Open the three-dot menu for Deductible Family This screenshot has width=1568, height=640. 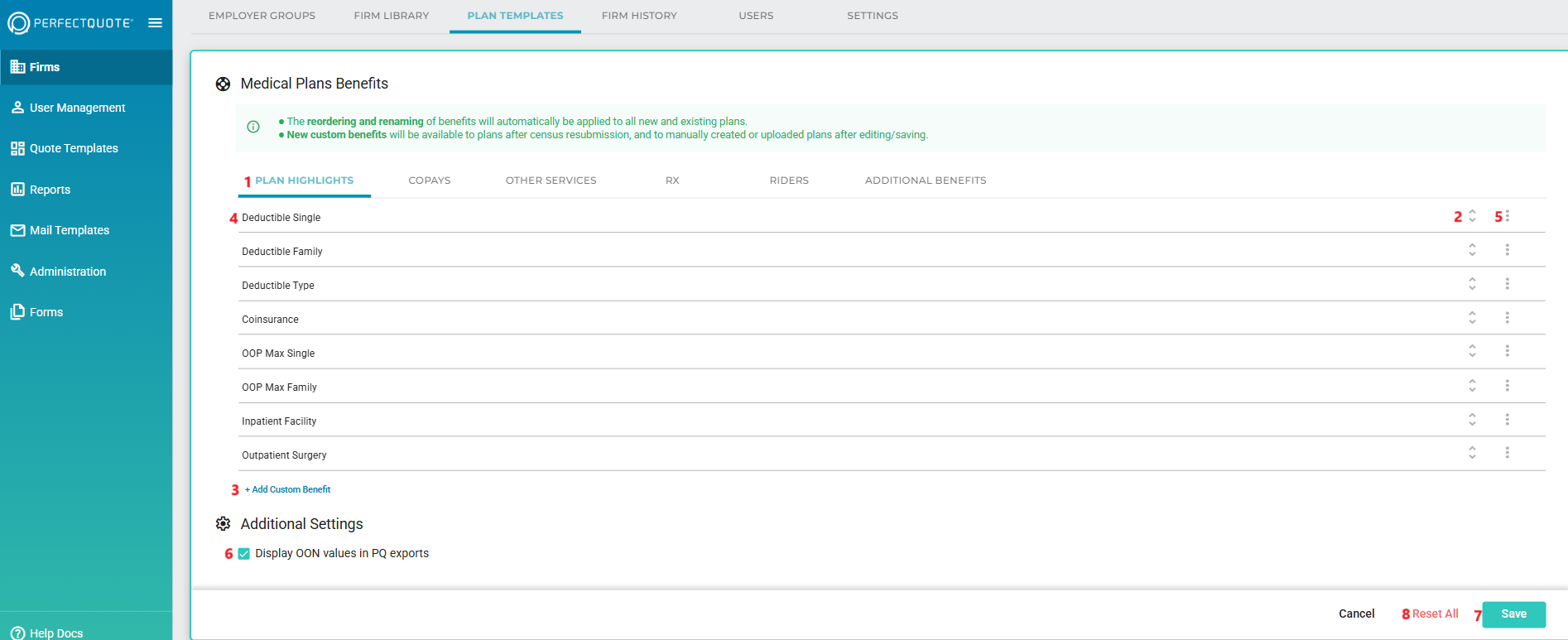pyautogui.click(x=1507, y=250)
